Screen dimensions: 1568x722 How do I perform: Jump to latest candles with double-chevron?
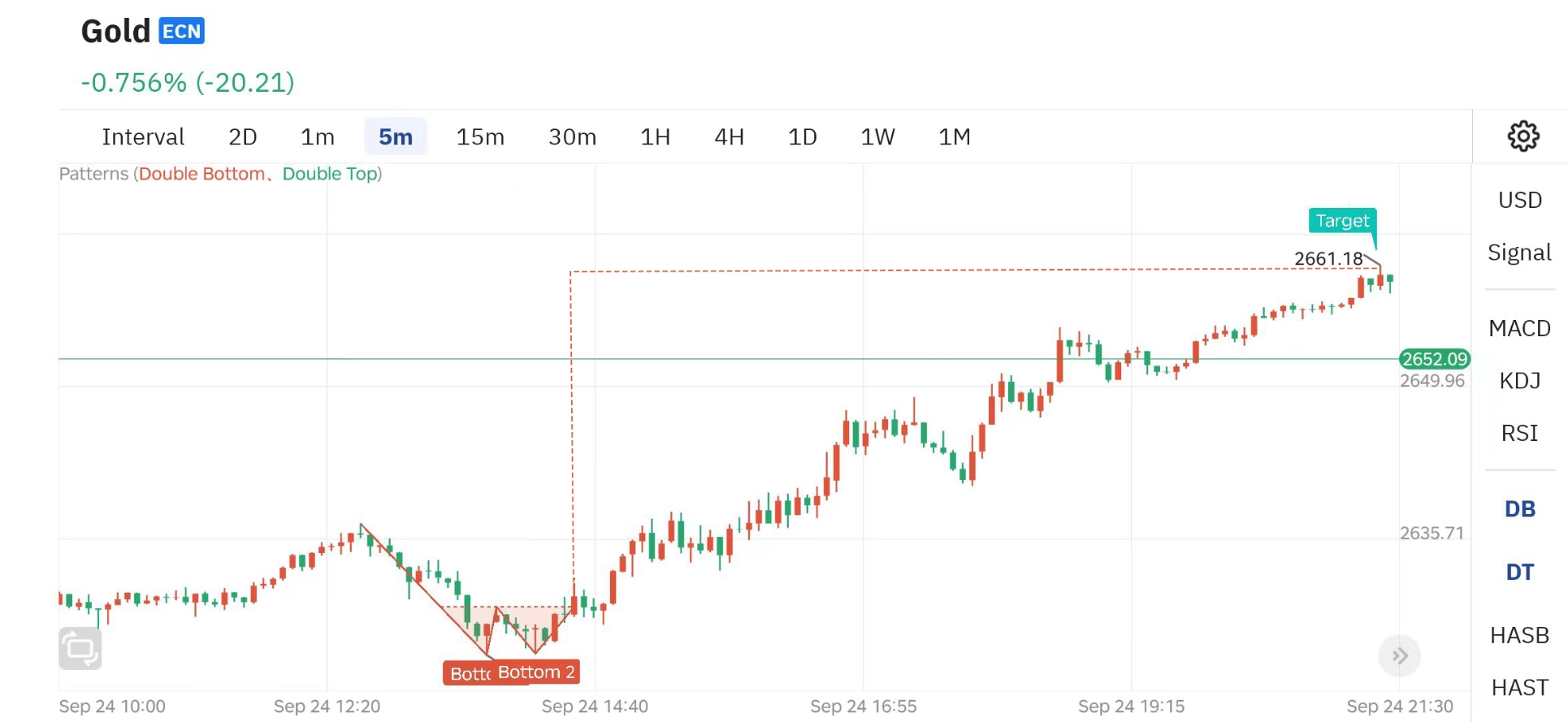point(1399,655)
